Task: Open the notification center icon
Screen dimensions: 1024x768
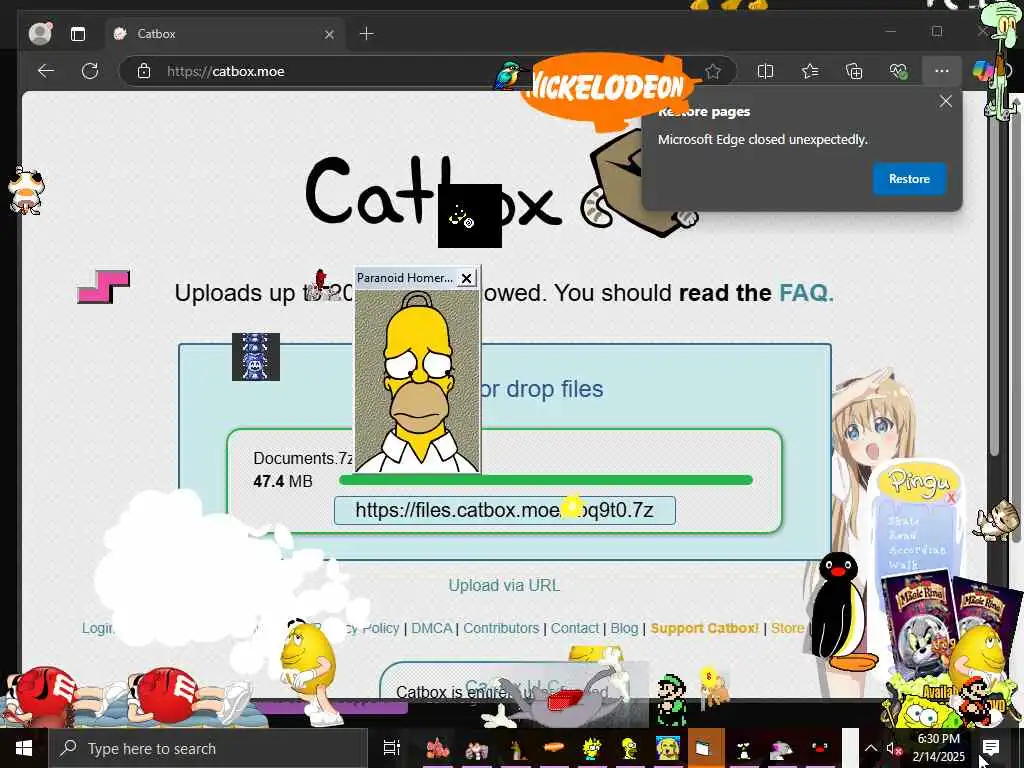Action: [x=990, y=748]
